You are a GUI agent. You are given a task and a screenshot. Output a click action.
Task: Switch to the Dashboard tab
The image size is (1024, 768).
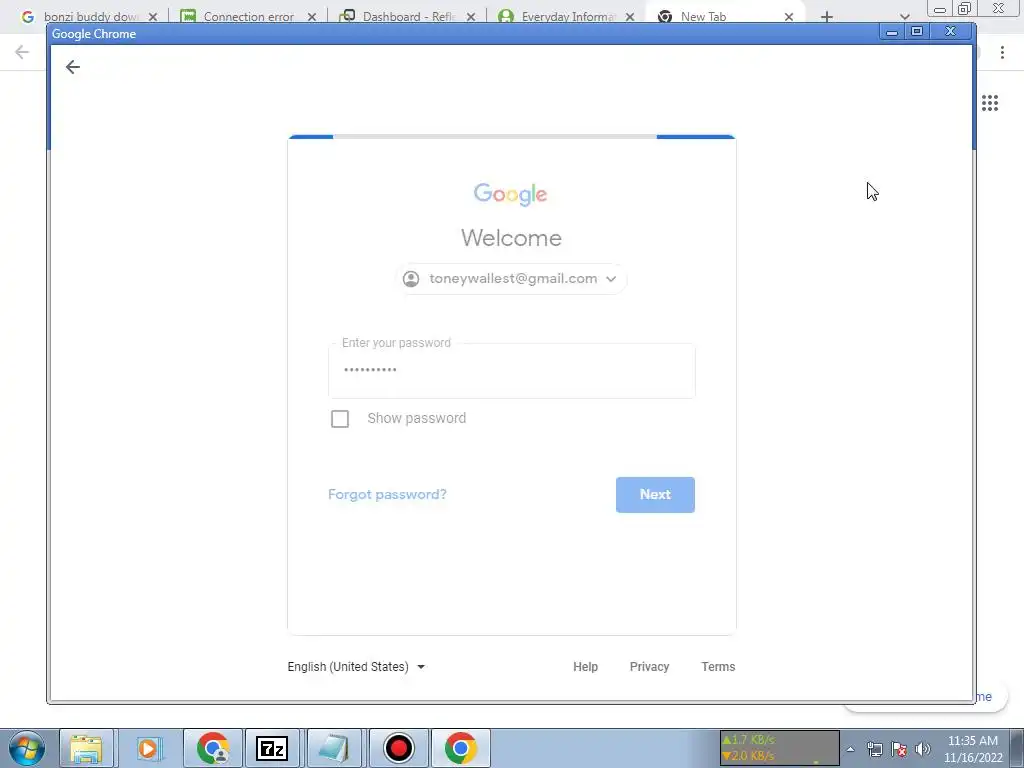(408, 16)
